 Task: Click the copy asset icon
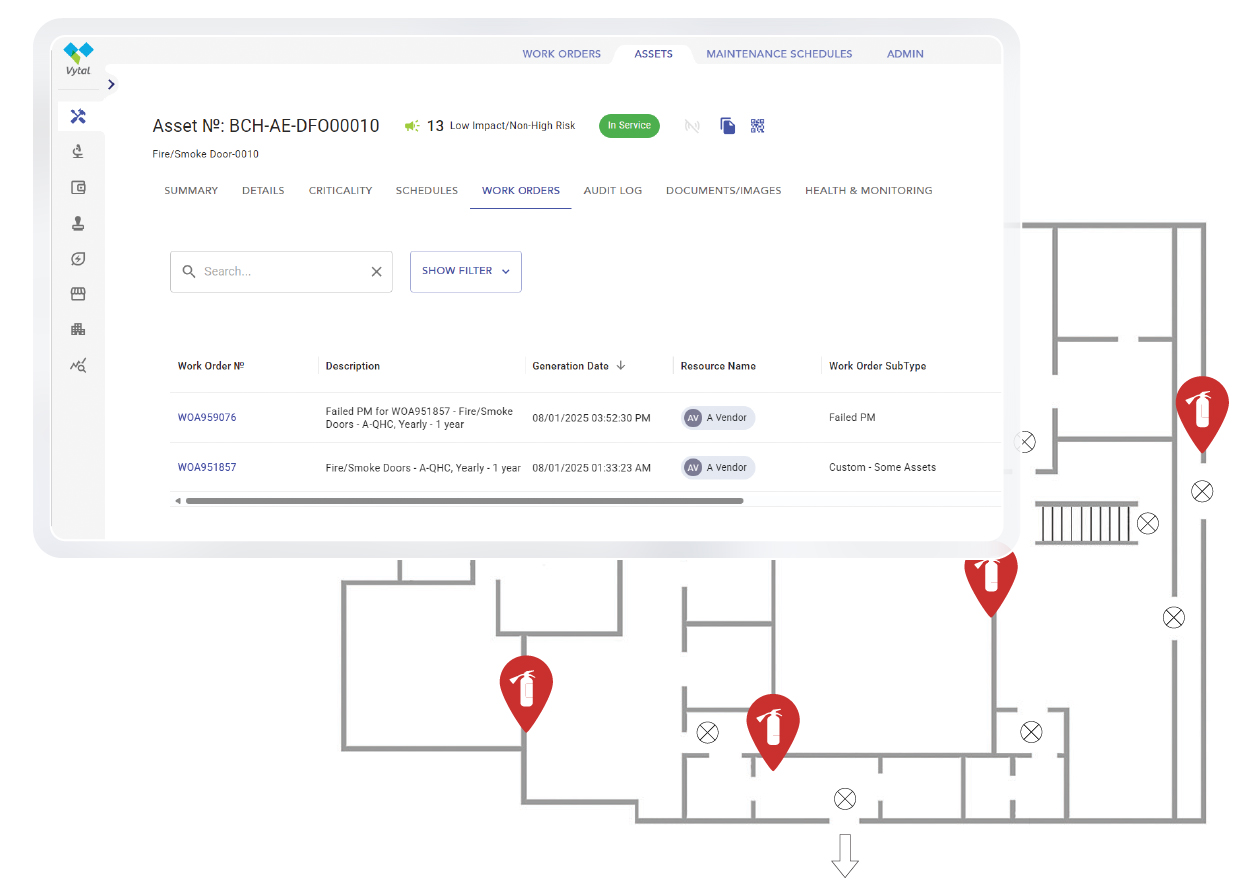728,126
